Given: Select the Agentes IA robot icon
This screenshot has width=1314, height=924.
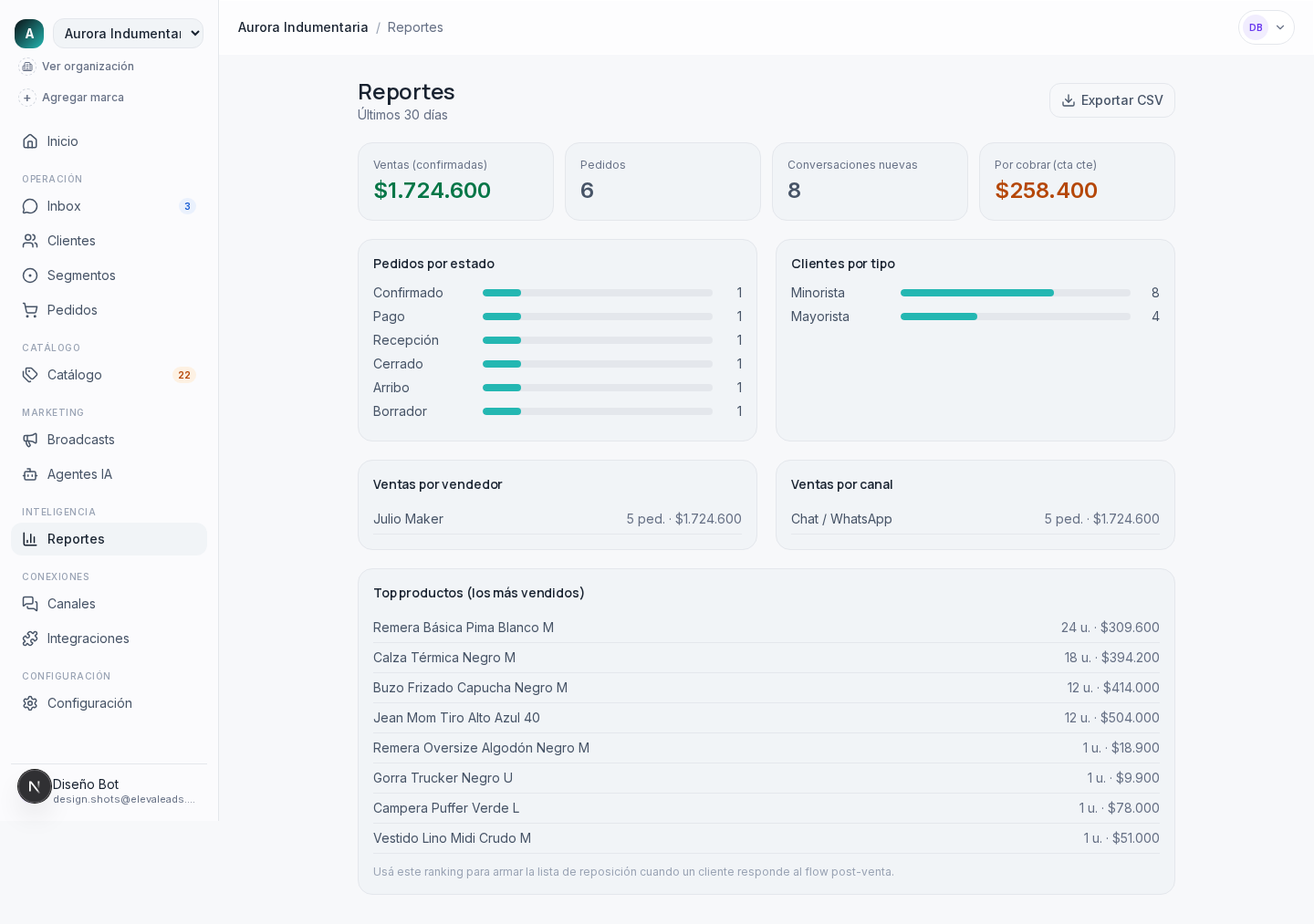Looking at the screenshot, I should coord(30,474).
